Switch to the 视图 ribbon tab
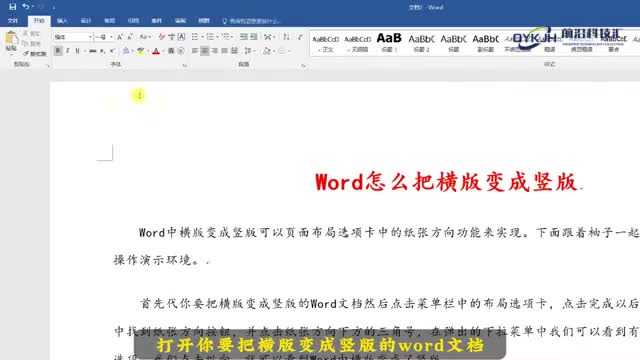The image size is (640, 360). 204,21
